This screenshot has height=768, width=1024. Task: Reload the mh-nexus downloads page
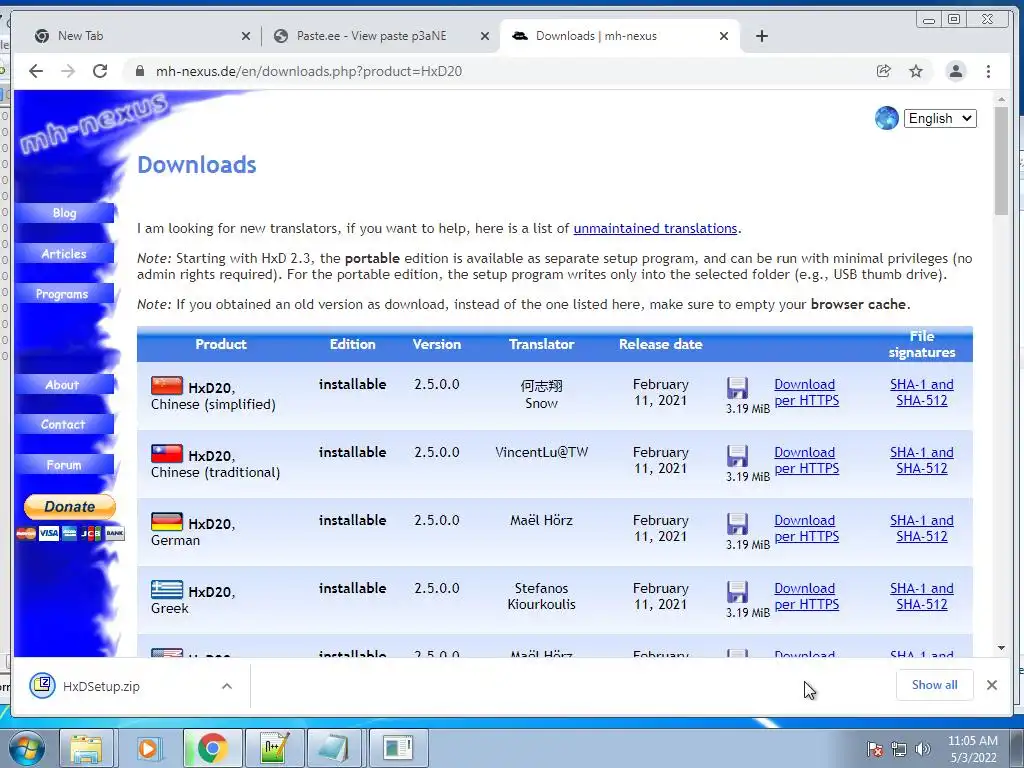(100, 71)
